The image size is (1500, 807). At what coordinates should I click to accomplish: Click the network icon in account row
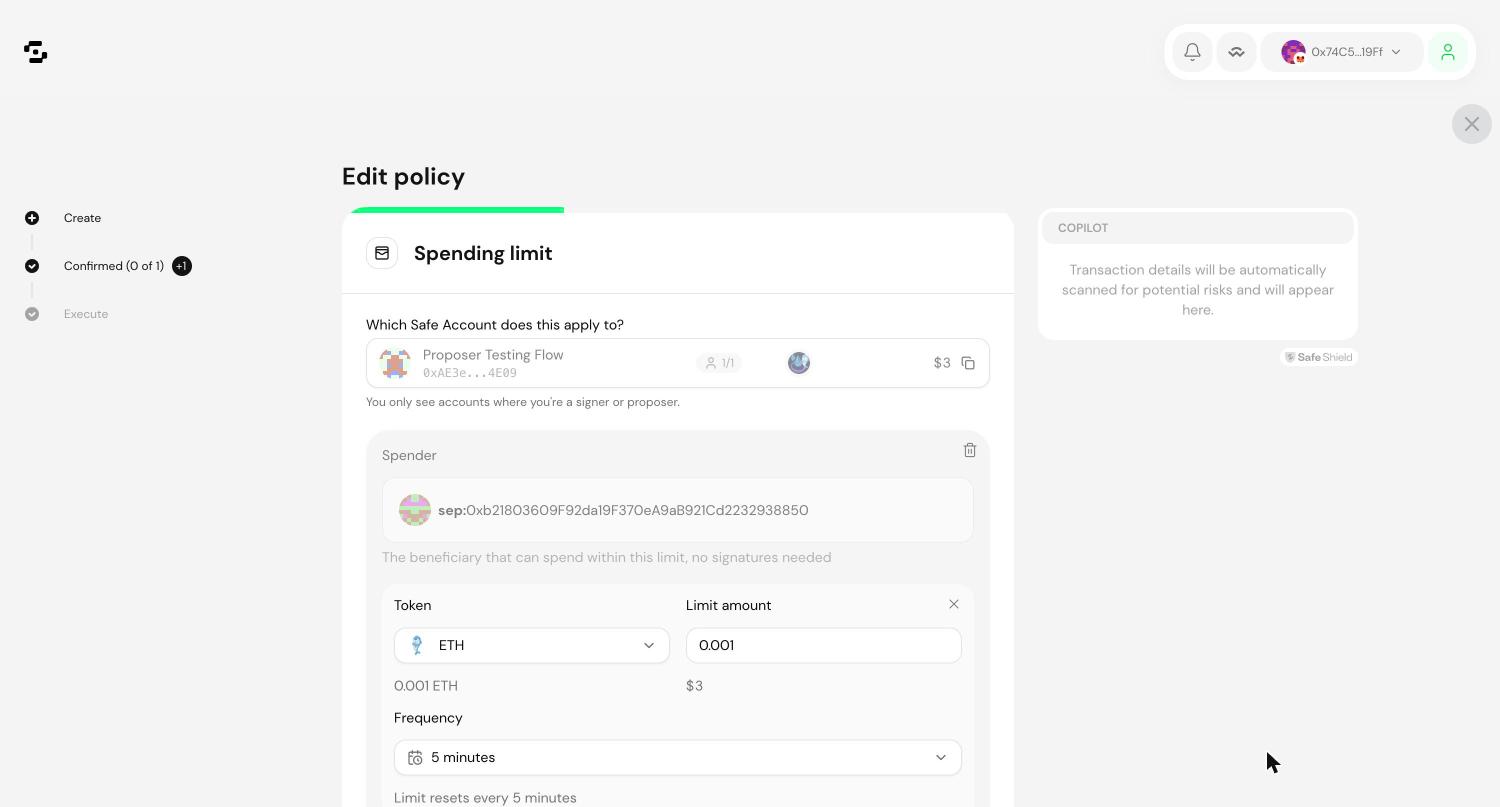(798, 363)
